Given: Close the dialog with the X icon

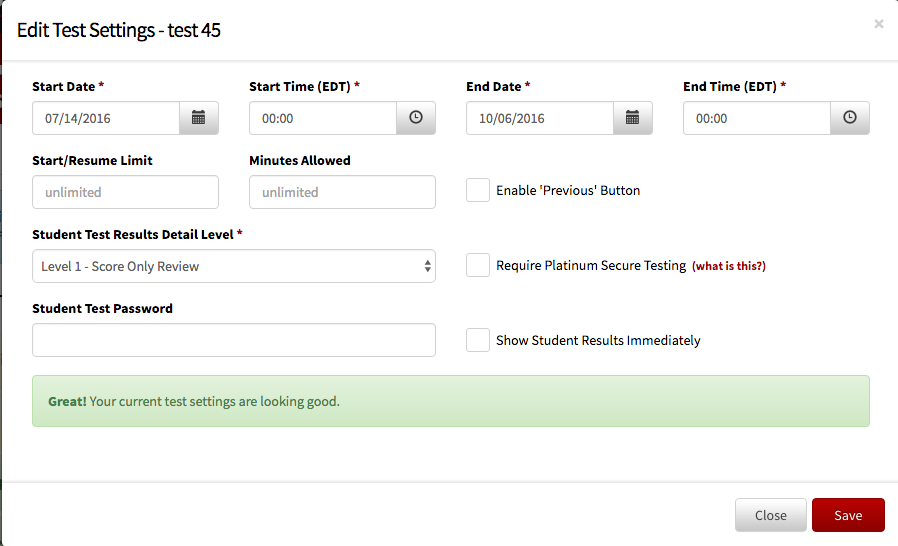Looking at the screenshot, I should 879,24.
